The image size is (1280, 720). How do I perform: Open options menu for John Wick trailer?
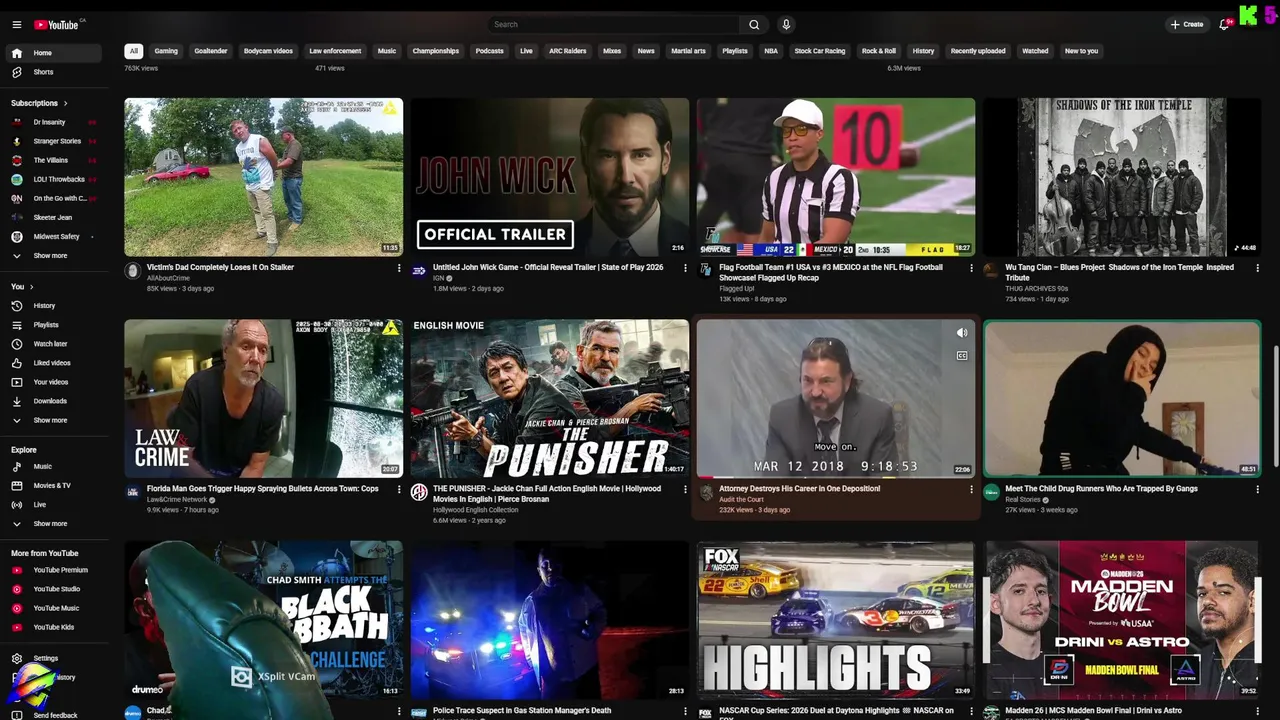(x=685, y=268)
